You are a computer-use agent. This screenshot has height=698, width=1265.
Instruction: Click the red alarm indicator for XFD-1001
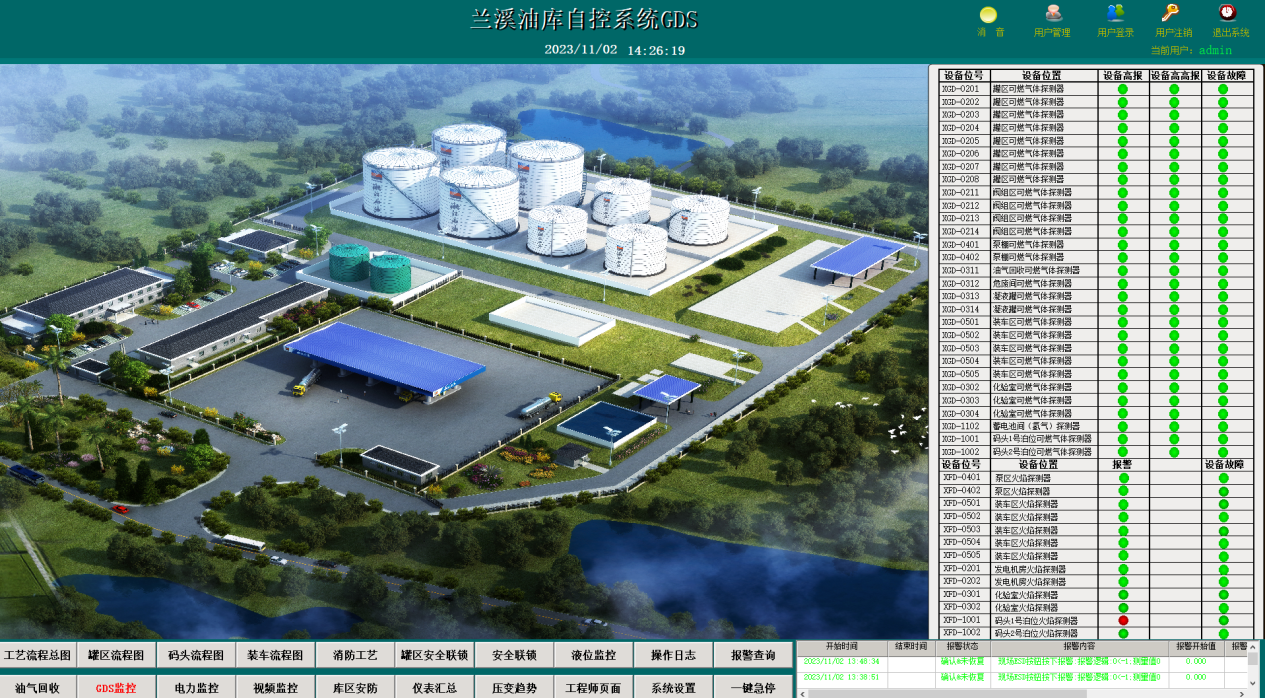[x=1123, y=621]
